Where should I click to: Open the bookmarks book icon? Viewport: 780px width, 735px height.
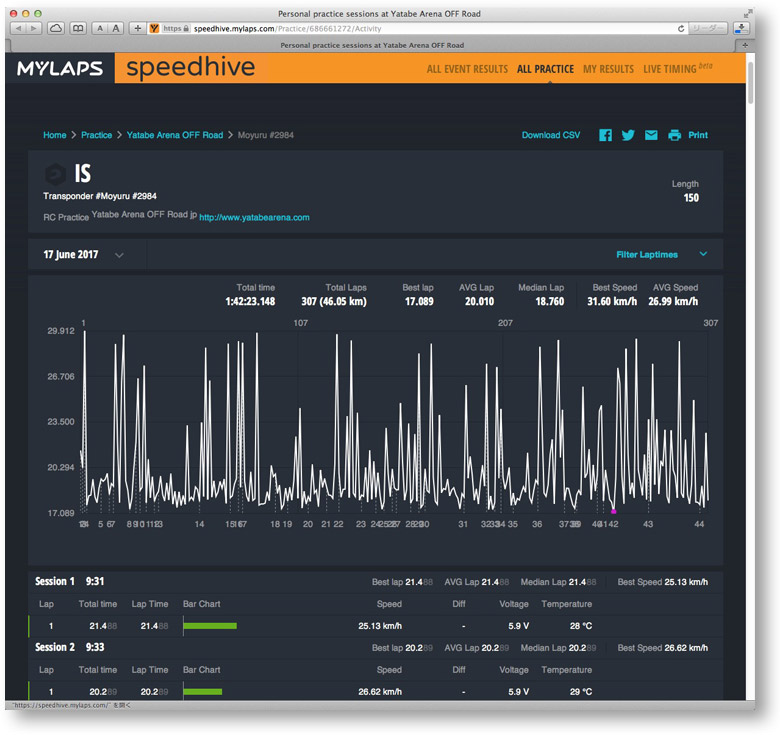point(78,28)
